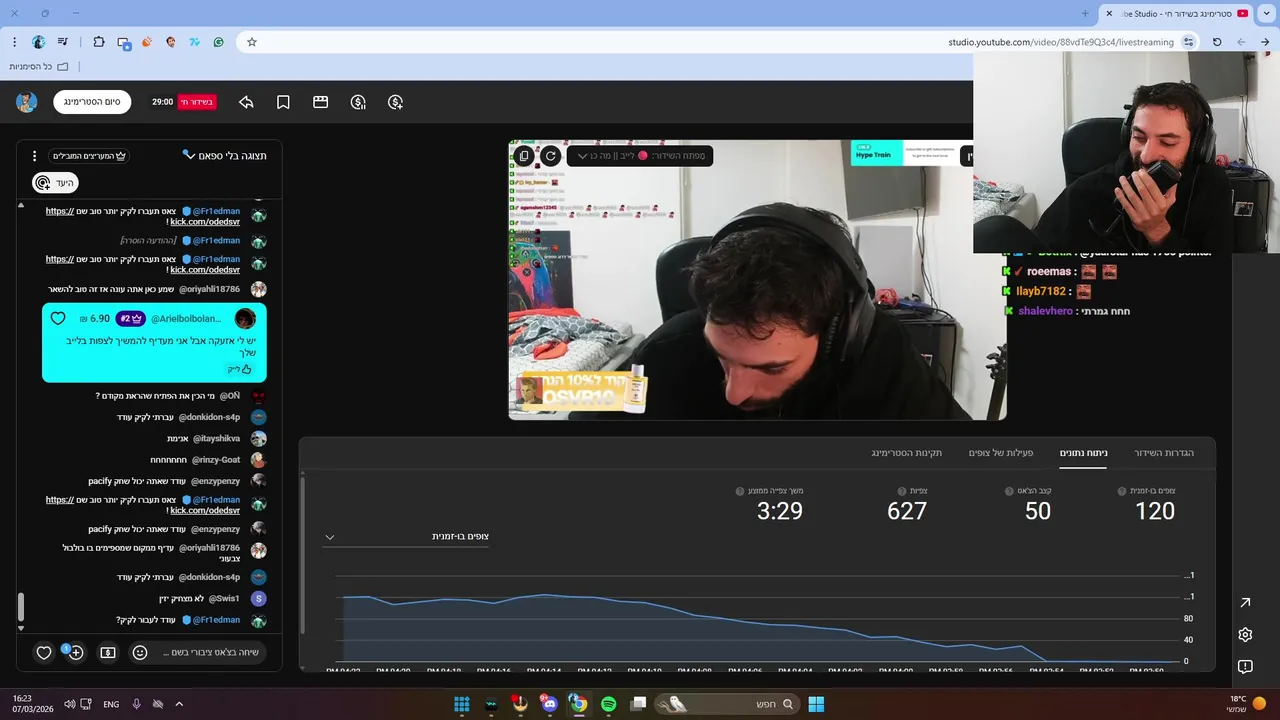Open all bookmarks folder (כל הסימניות)
The width and height of the screenshot is (1280, 720).
(x=39, y=67)
